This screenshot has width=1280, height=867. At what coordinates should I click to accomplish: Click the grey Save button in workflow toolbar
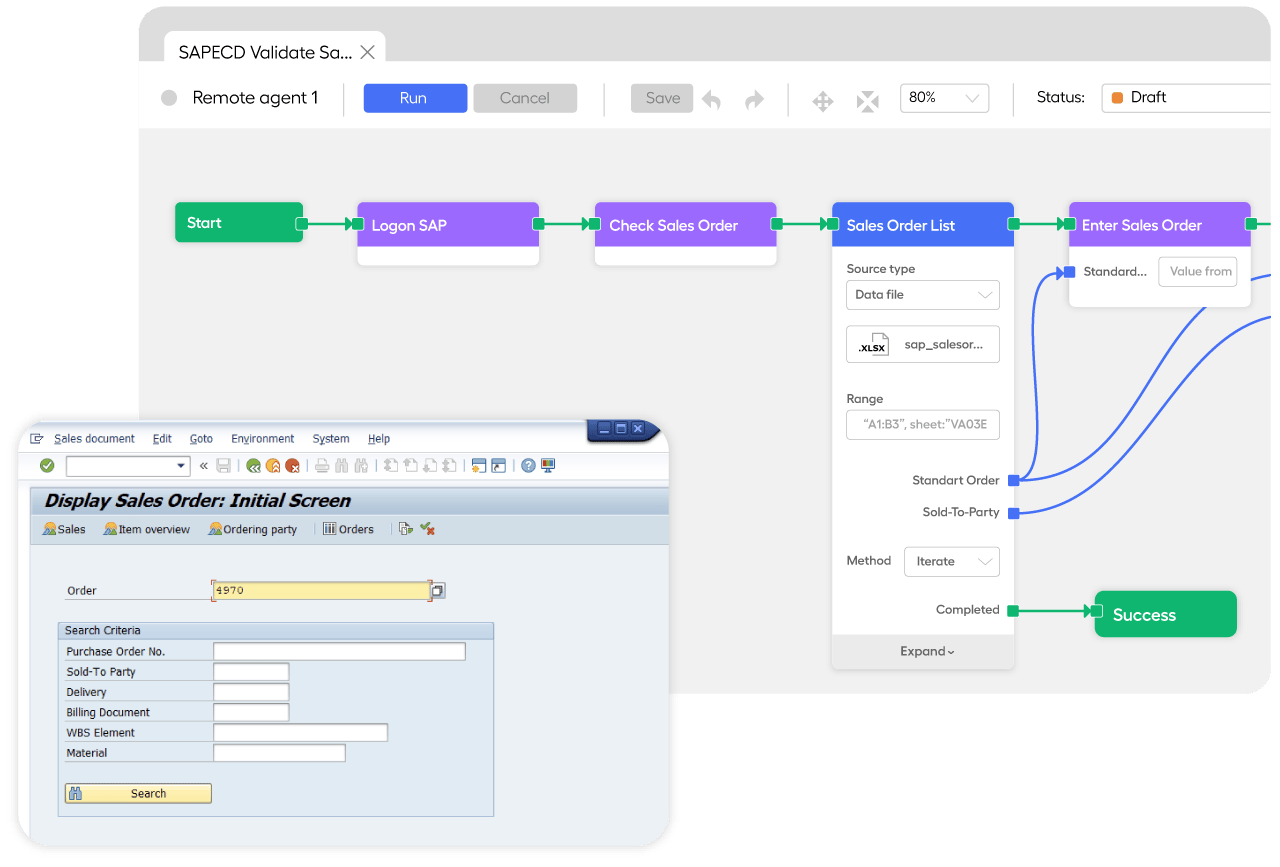(662, 98)
